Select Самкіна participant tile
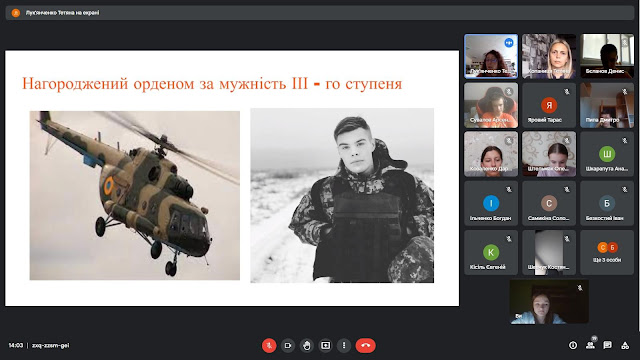Screen dimensions: 640x360 click(x=549, y=203)
